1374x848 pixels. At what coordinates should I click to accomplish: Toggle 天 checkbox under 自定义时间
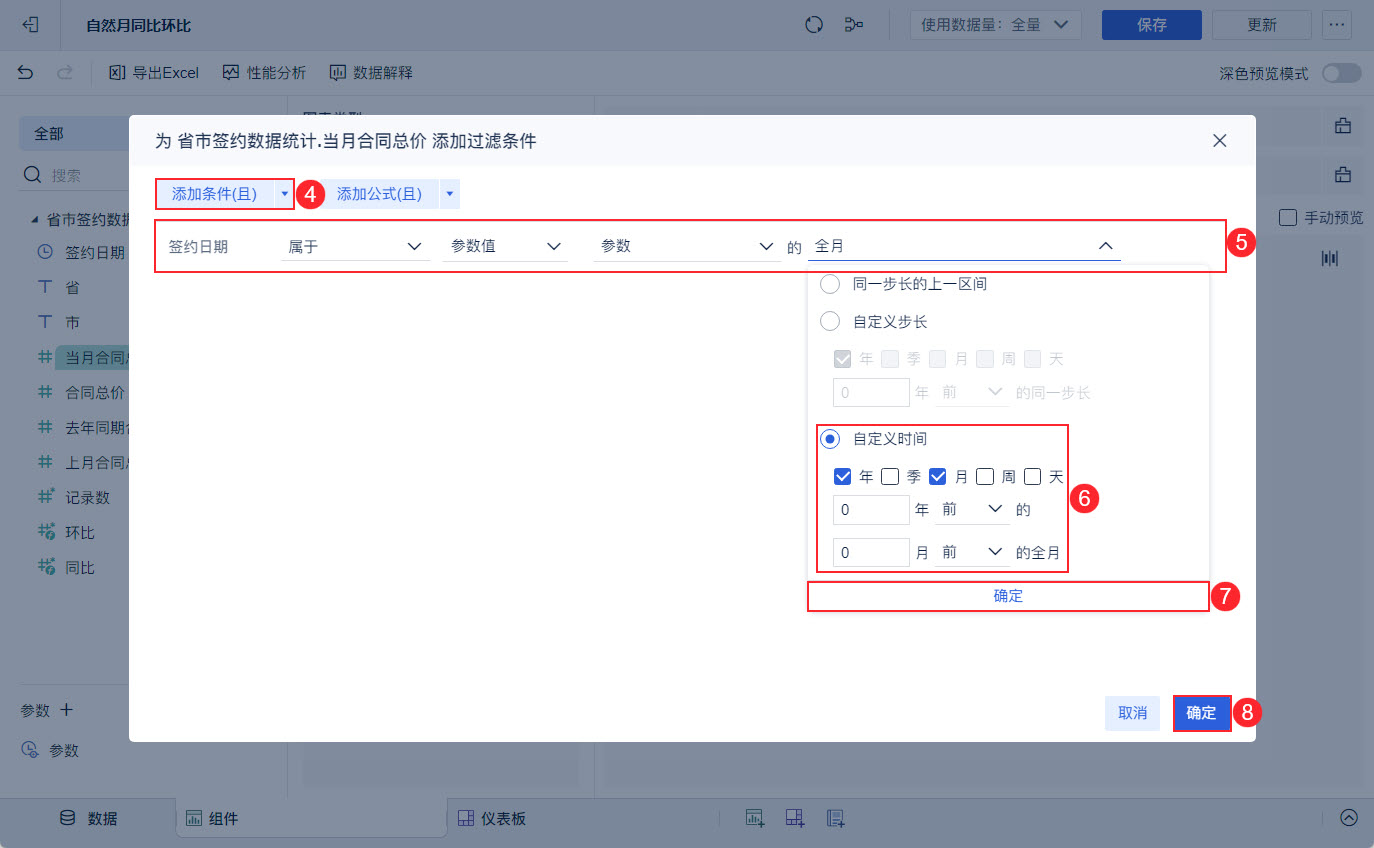tap(1033, 477)
